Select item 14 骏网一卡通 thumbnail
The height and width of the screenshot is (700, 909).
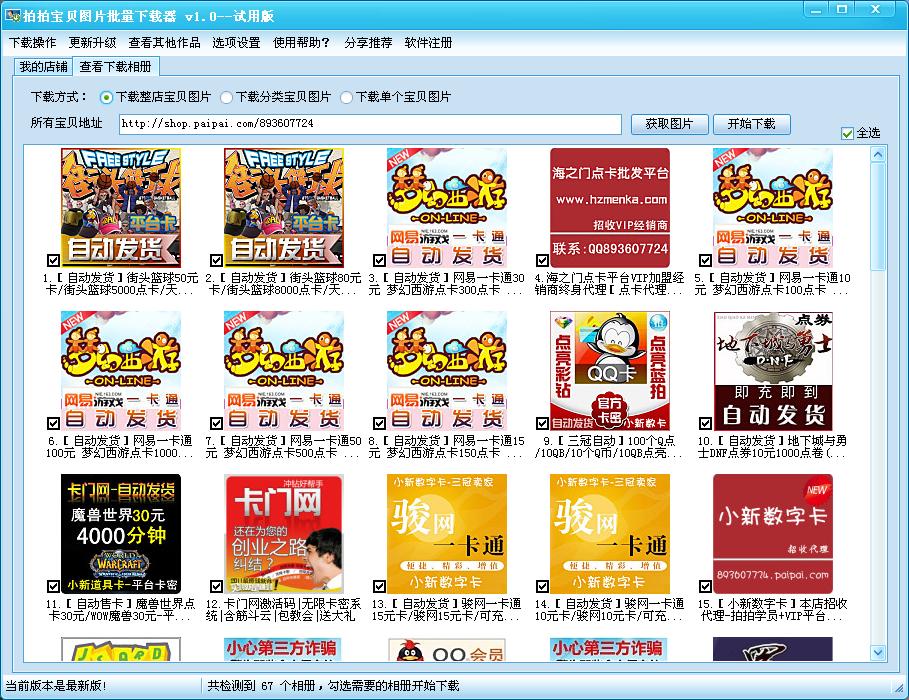pos(610,534)
